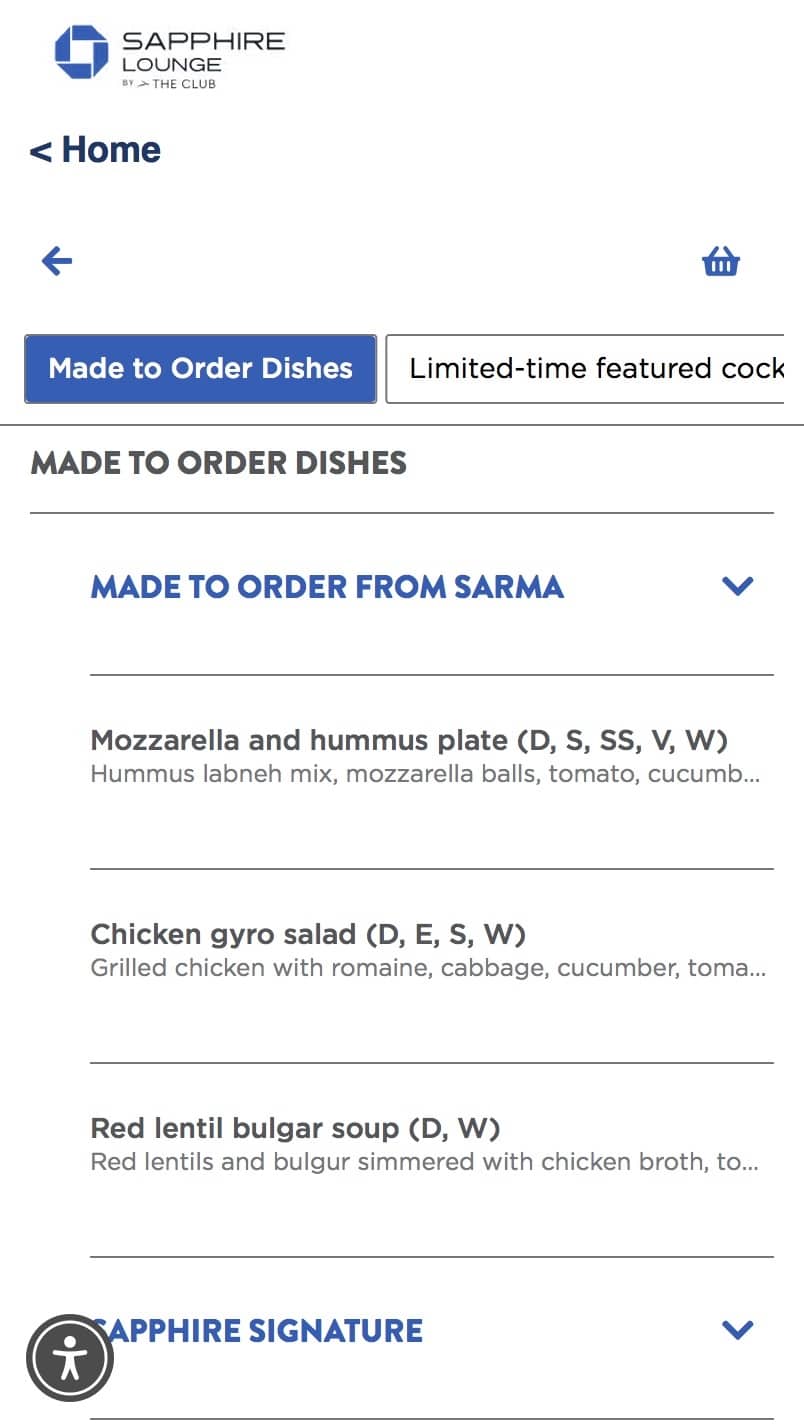Screen dimensions: 804x1428
Task: Toggle the Sapphire Signature chevron arrow
Action: [x=737, y=1330]
